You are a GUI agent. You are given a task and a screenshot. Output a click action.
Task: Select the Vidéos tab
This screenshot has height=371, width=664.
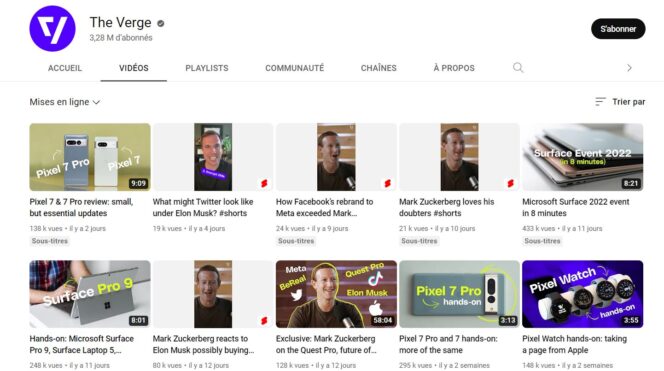pyautogui.click(x=134, y=68)
